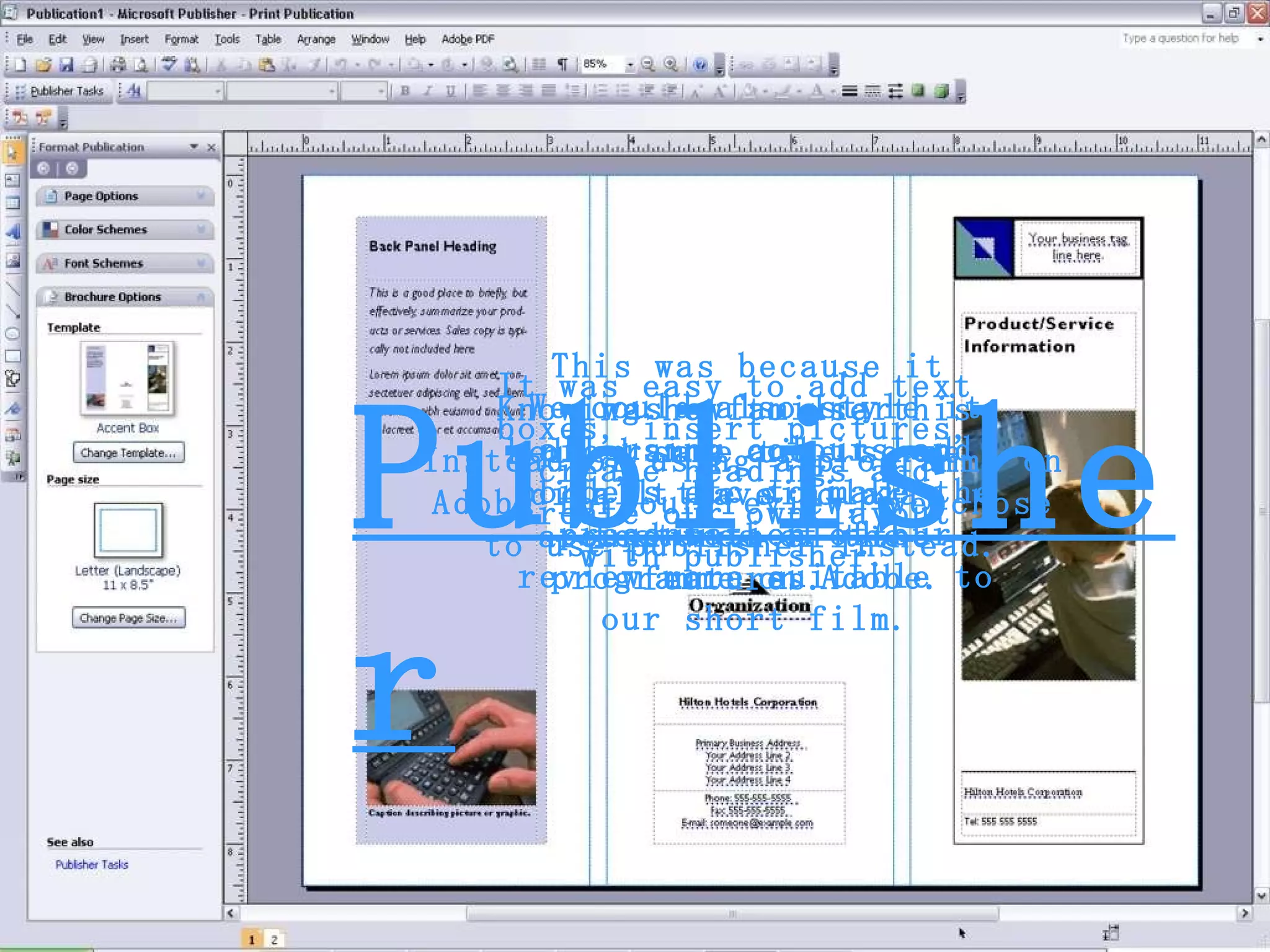Image resolution: width=1270 pixels, height=952 pixels.
Task: Click the Arrow Style icon
Action: coord(895,92)
